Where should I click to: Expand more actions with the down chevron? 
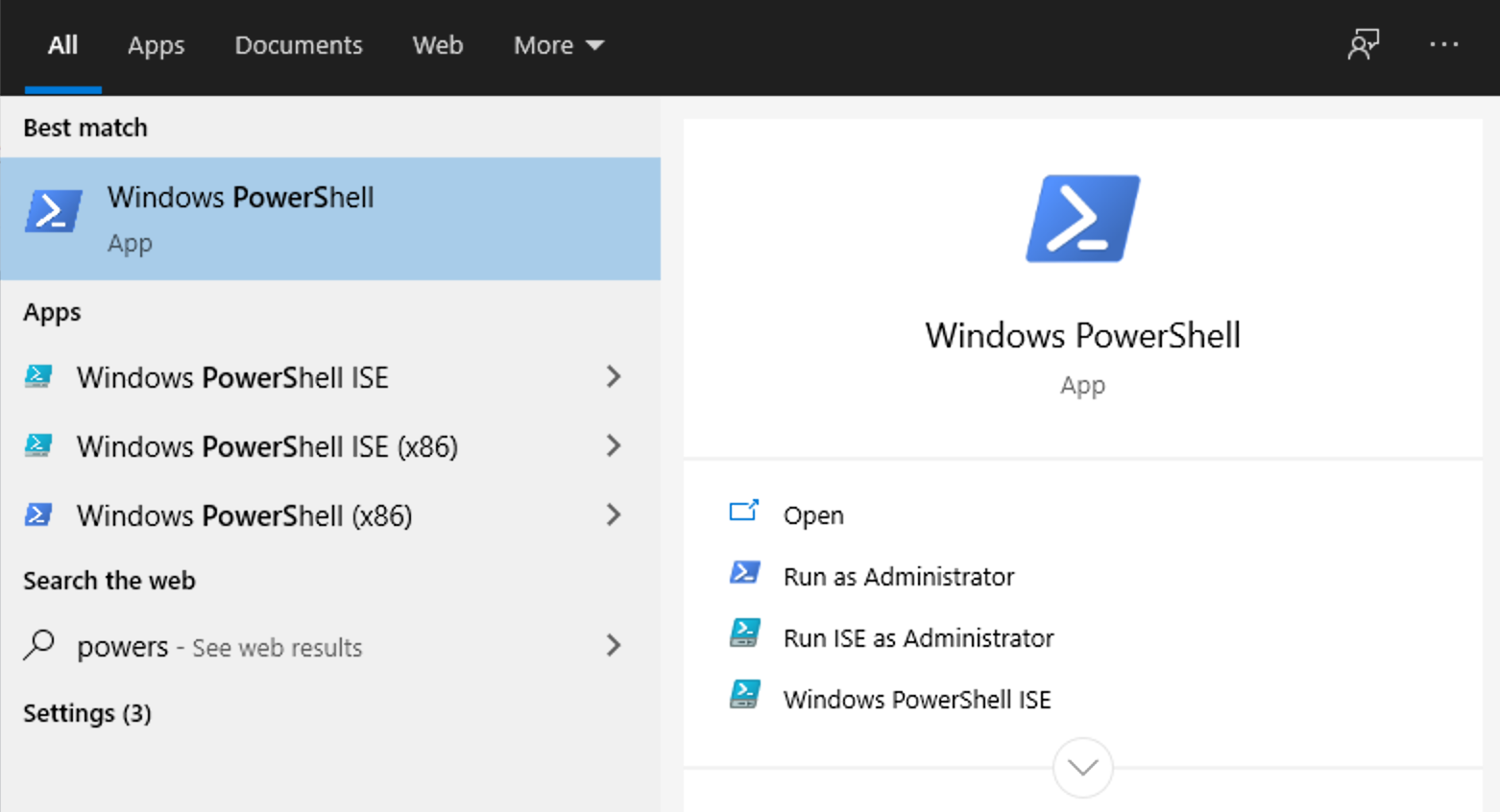(1082, 768)
